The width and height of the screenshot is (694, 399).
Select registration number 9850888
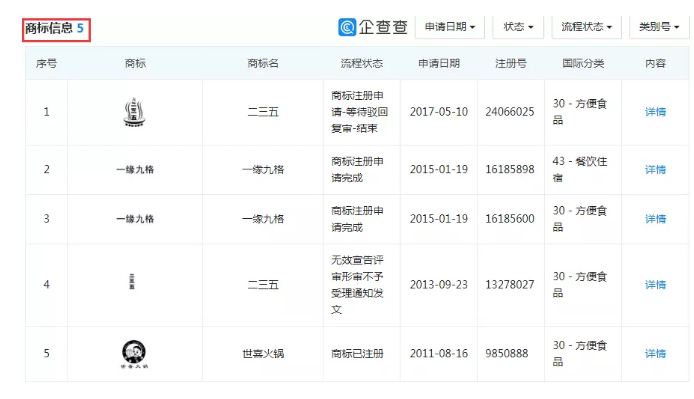[x=507, y=353]
